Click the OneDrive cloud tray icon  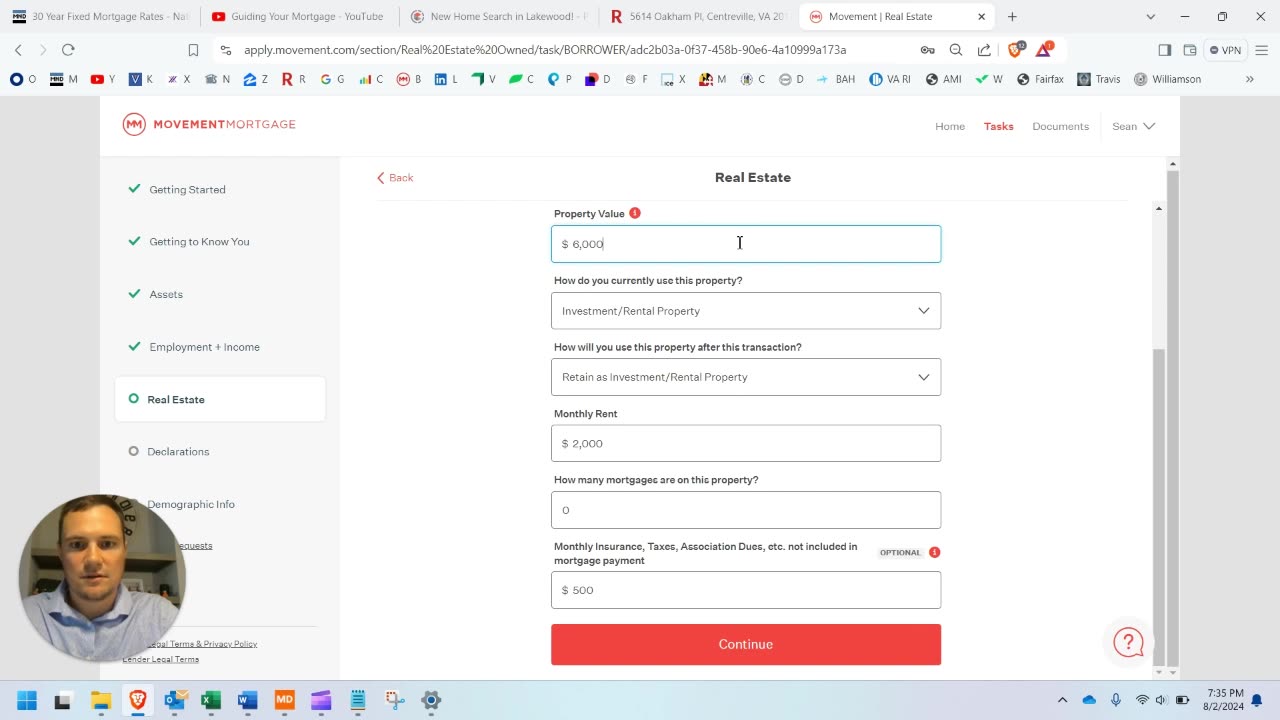click(x=1089, y=700)
